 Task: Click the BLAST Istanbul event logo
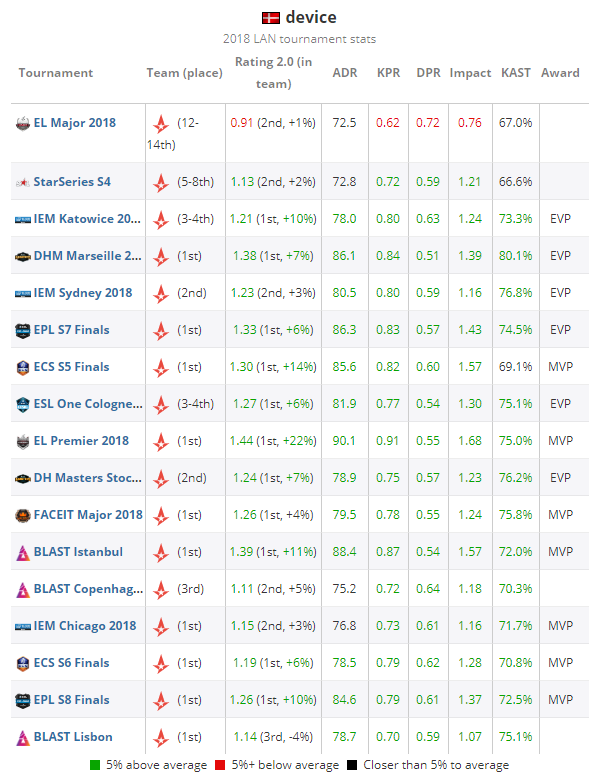pos(23,552)
